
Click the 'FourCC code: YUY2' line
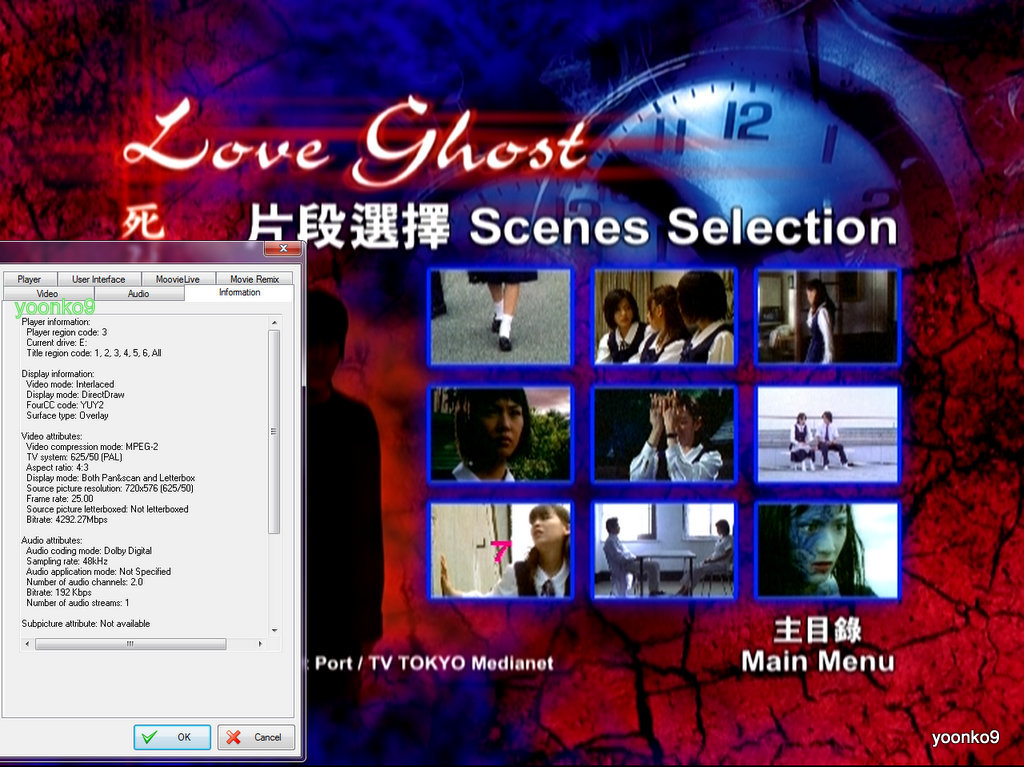tap(65, 405)
